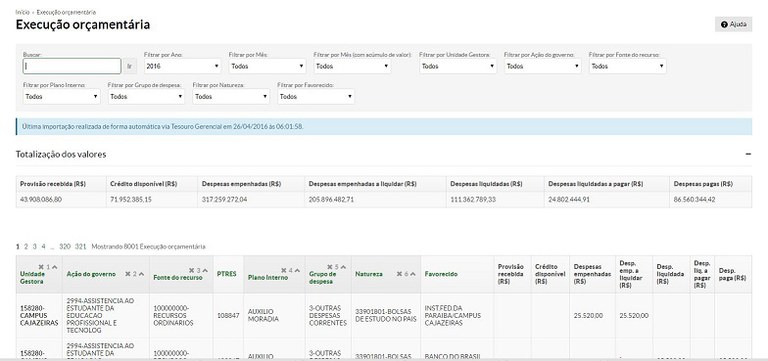
Task: Toggle sort arrow on Natureza column
Action: click(413, 274)
